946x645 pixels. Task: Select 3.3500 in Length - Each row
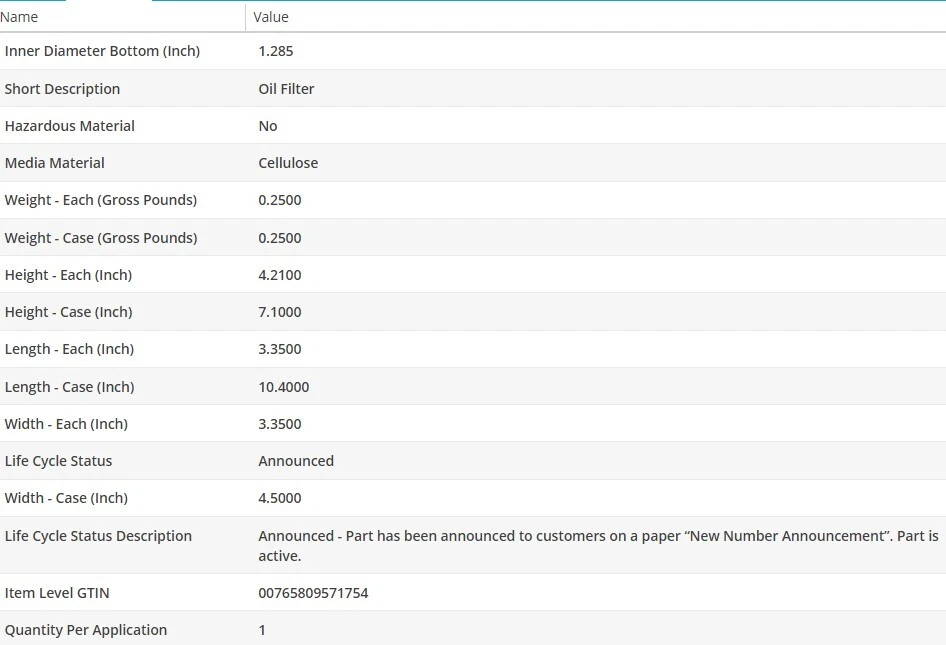(x=280, y=349)
